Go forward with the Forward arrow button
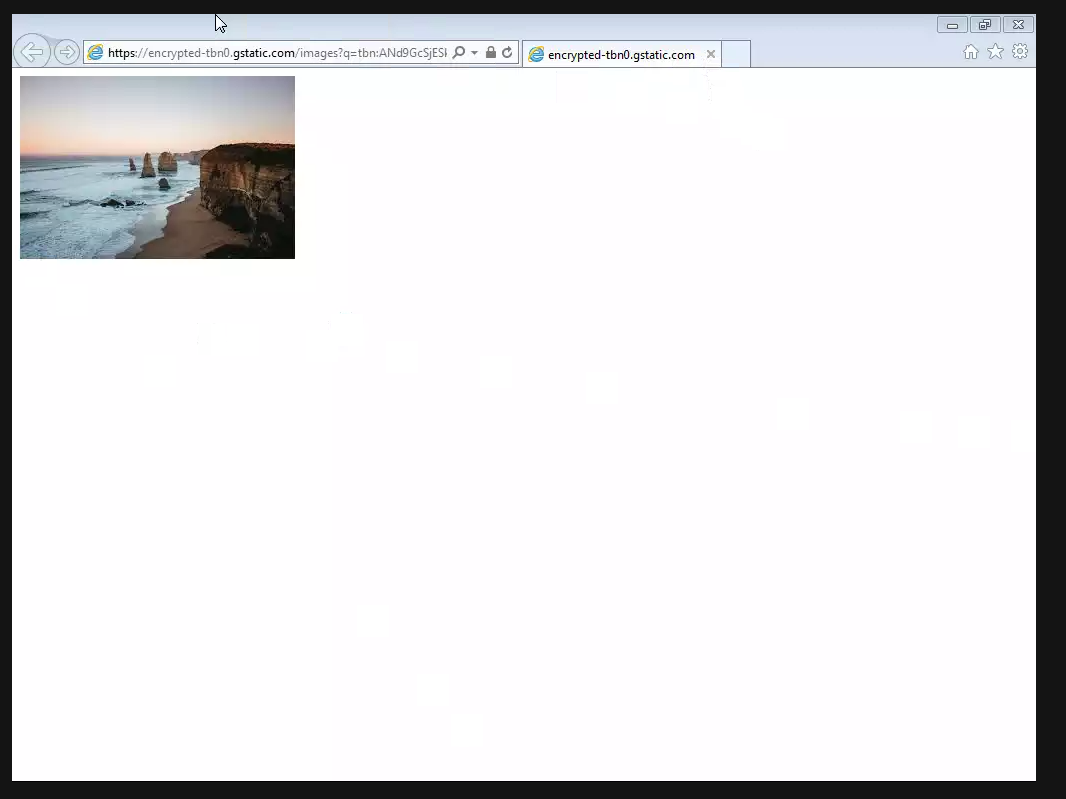 point(67,52)
